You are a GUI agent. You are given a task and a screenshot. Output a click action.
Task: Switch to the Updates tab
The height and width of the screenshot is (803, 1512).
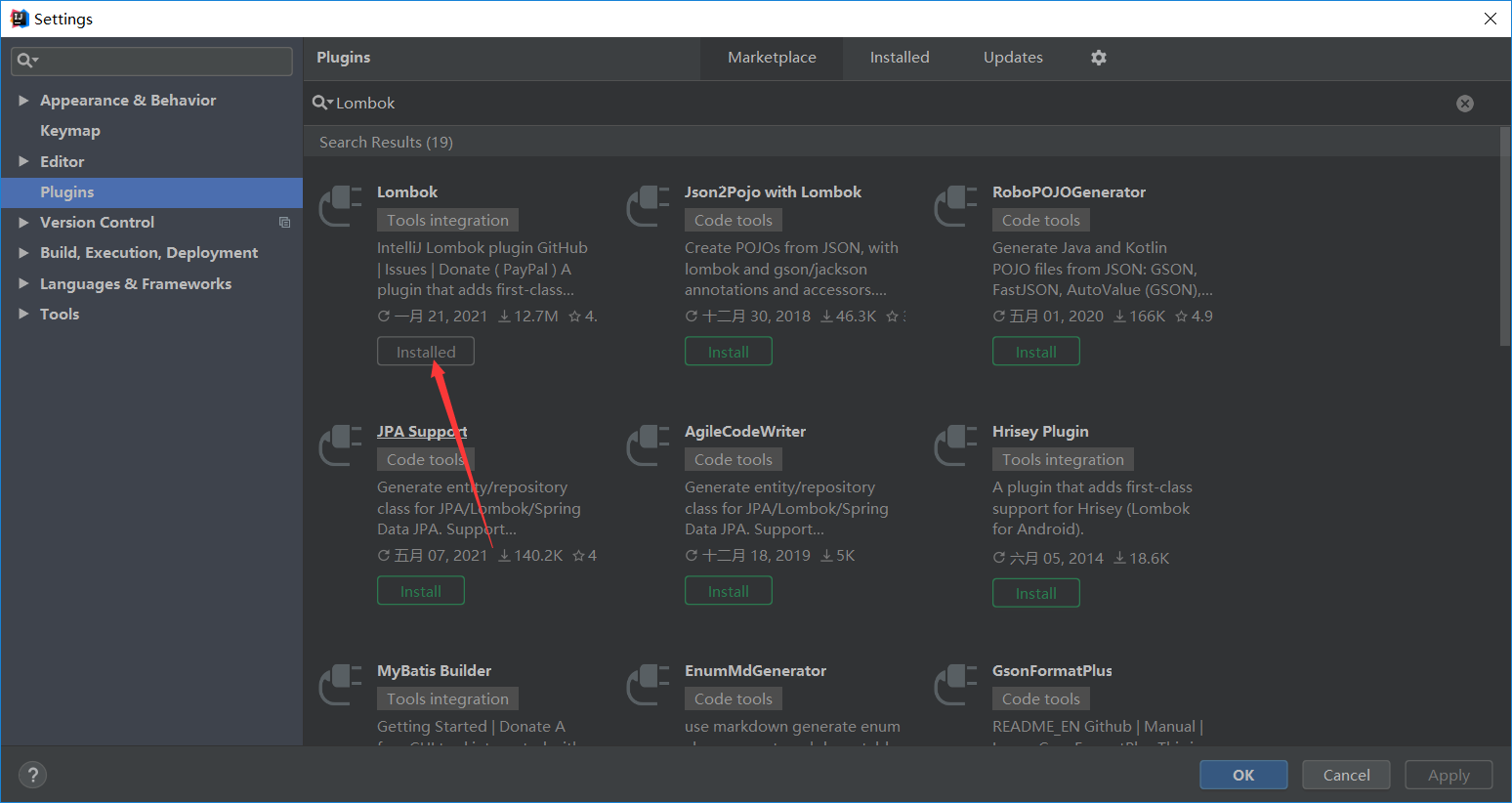tap(1013, 58)
